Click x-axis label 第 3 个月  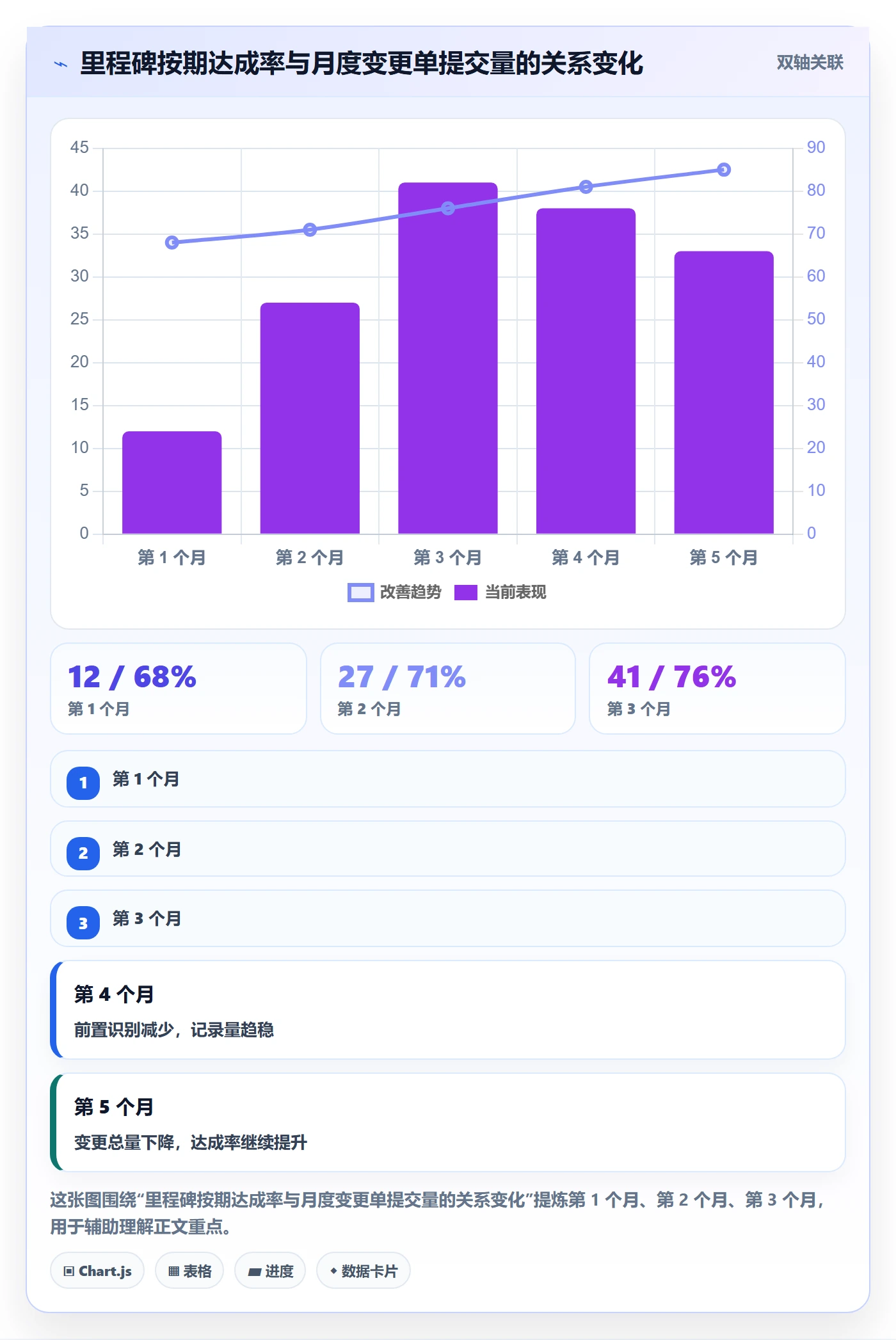tap(447, 557)
